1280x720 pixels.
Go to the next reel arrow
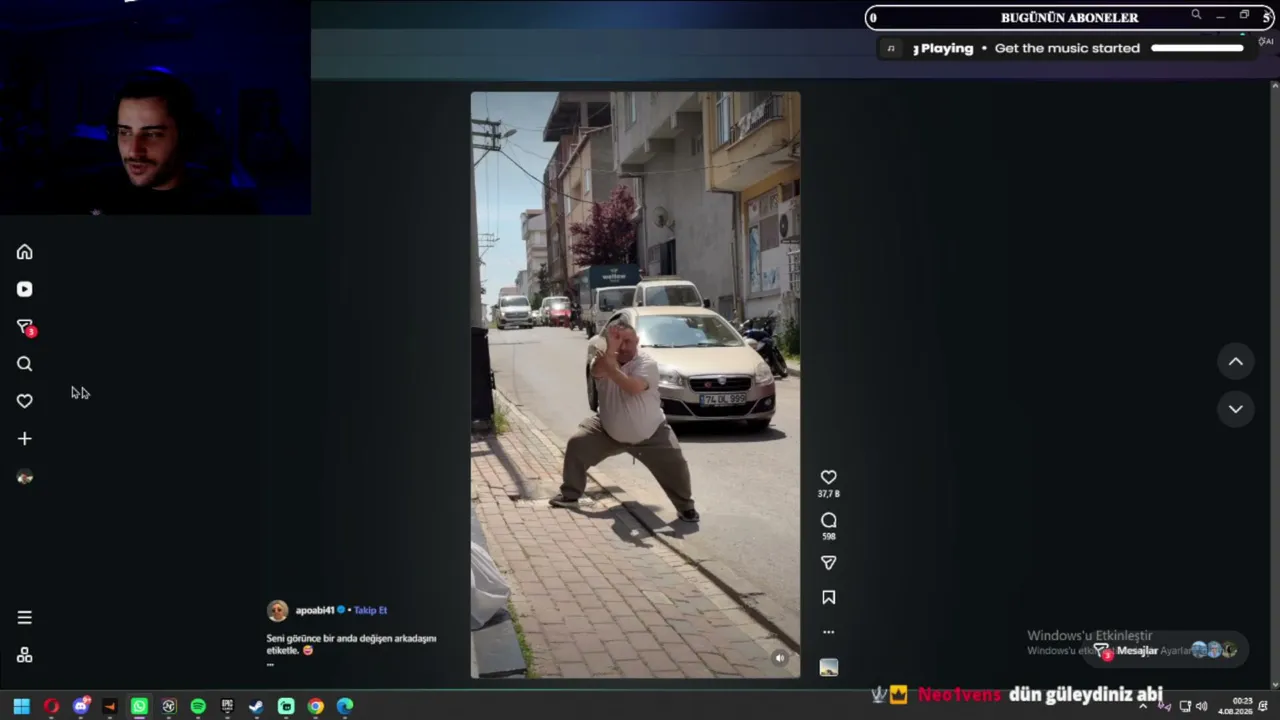(x=1236, y=409)
